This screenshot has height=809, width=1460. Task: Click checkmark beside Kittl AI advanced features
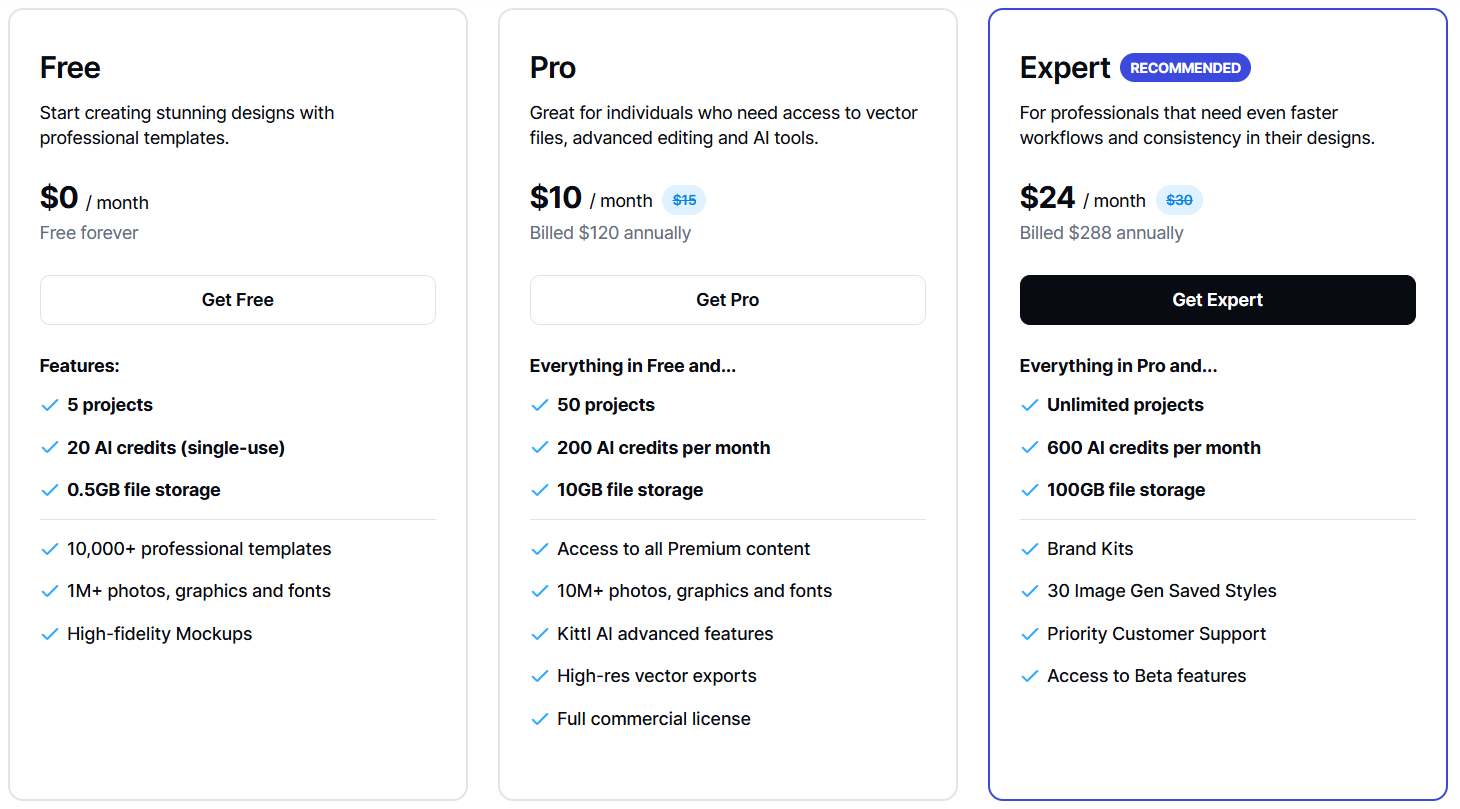[x=539, y=634]
